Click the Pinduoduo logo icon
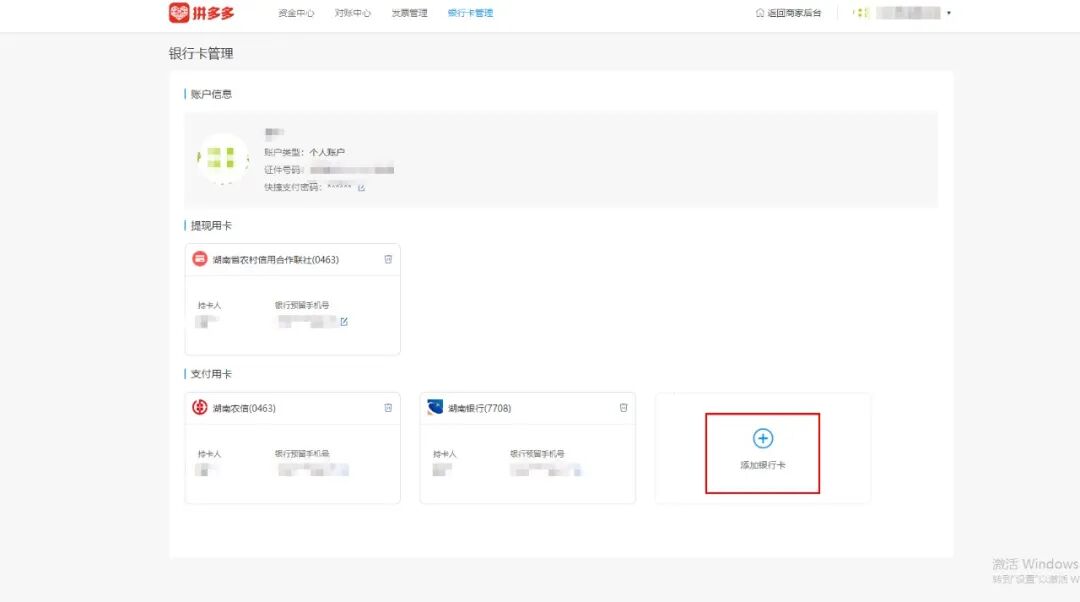 (x=177, y=13)
